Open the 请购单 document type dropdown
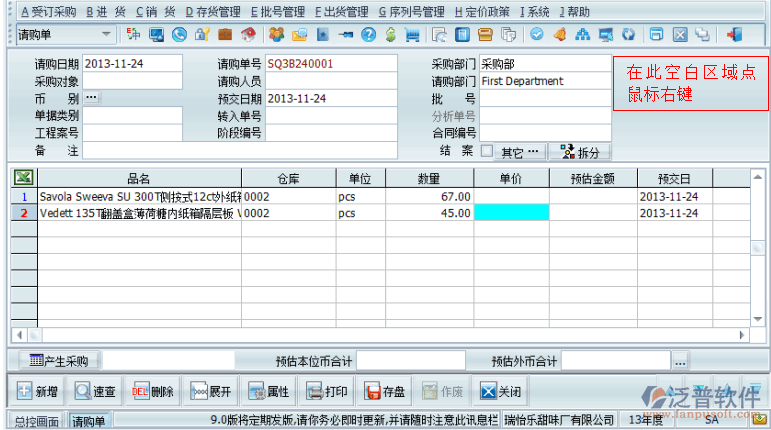The width and height of the screenshot is (771, 430). 106,34
